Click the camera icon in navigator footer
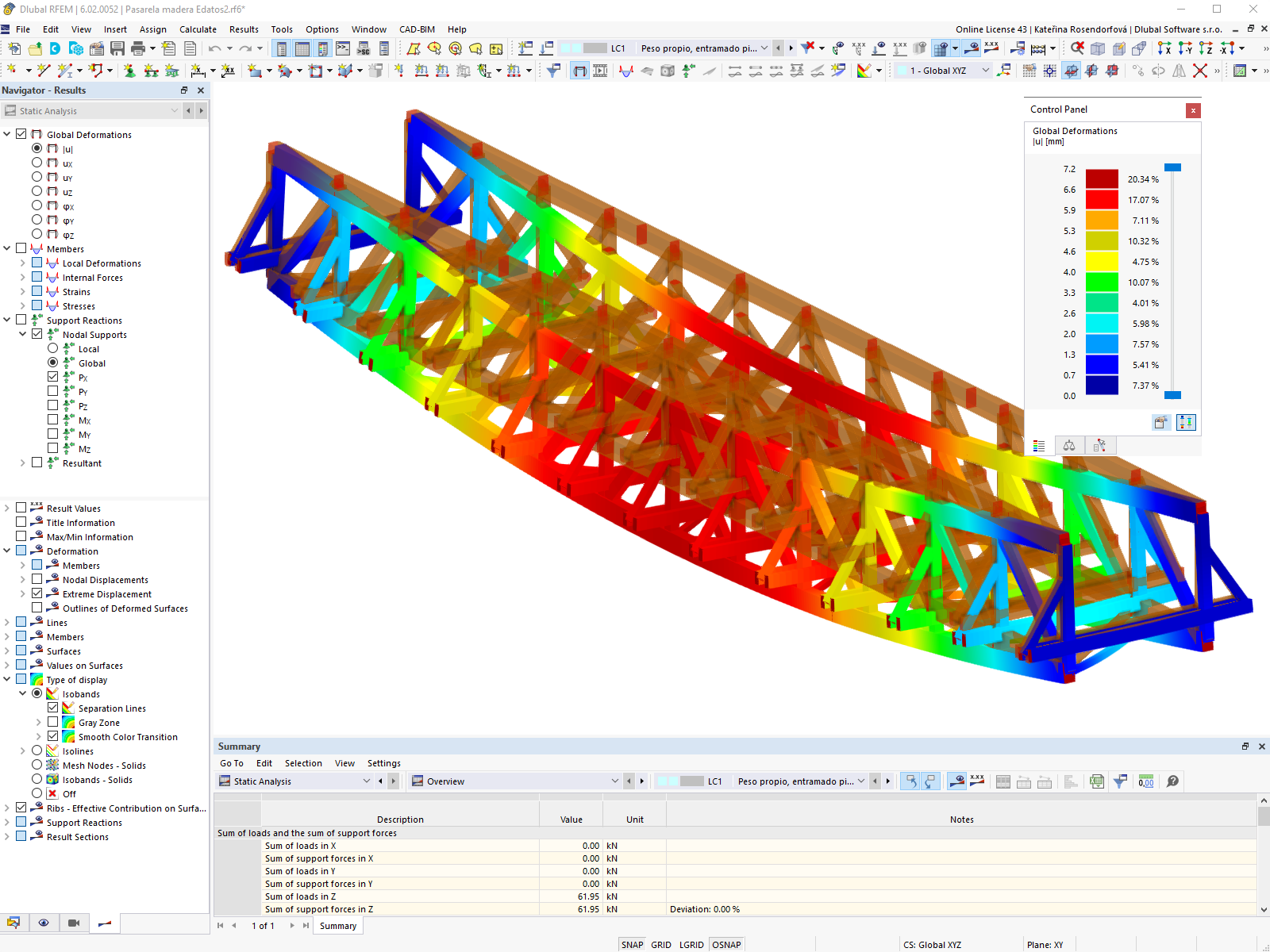The width and height of the screenshot is (1270, 952). tap(74, 923)
